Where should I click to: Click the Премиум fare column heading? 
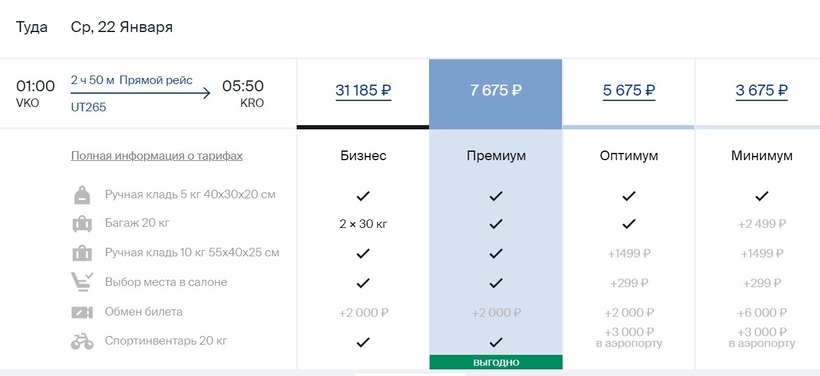click(x=496, y=156)
